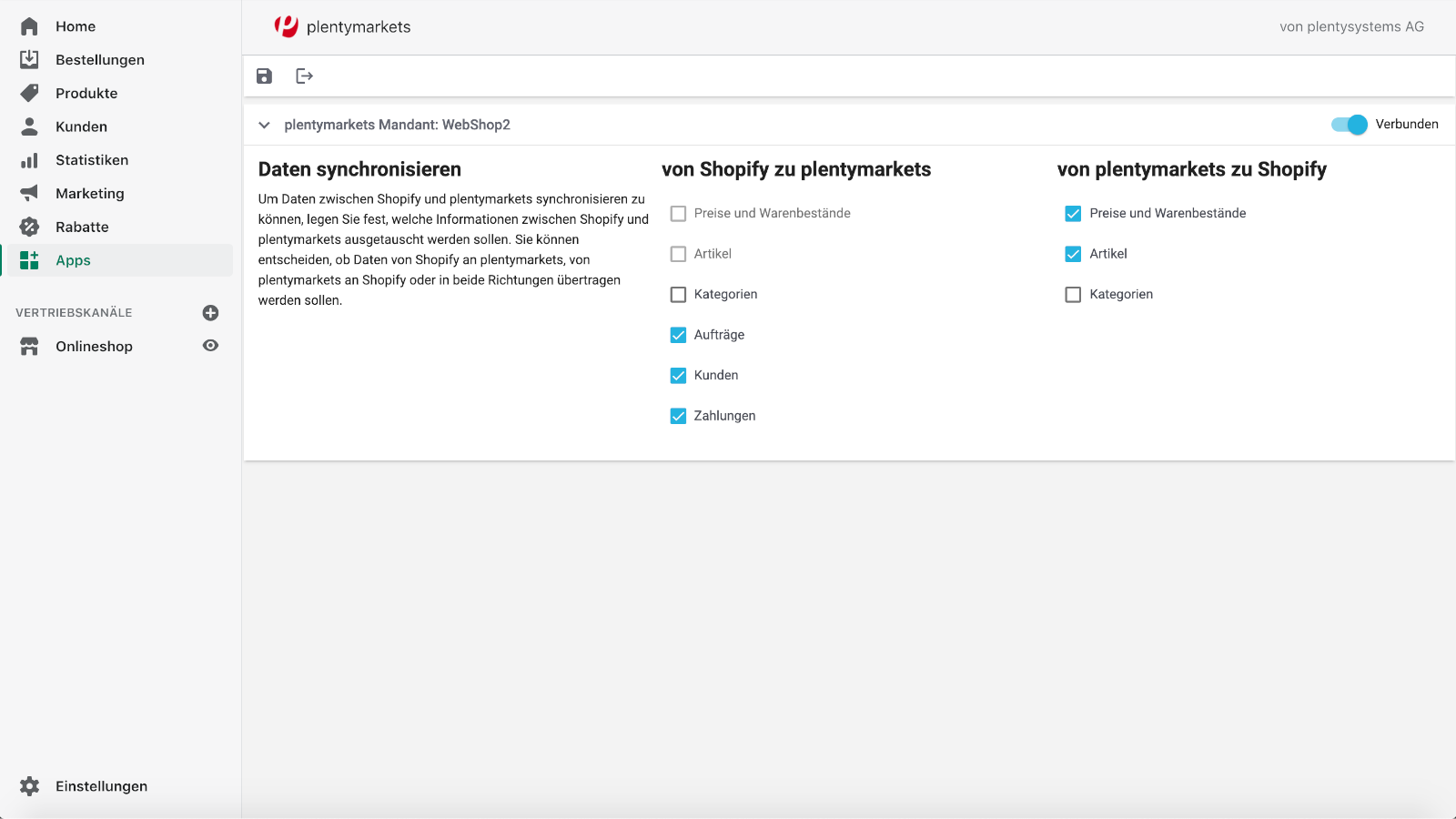The height and width of the screenshot is (819, 1456).
Task: Open Home in the sidebar
Action: [76, 26]
